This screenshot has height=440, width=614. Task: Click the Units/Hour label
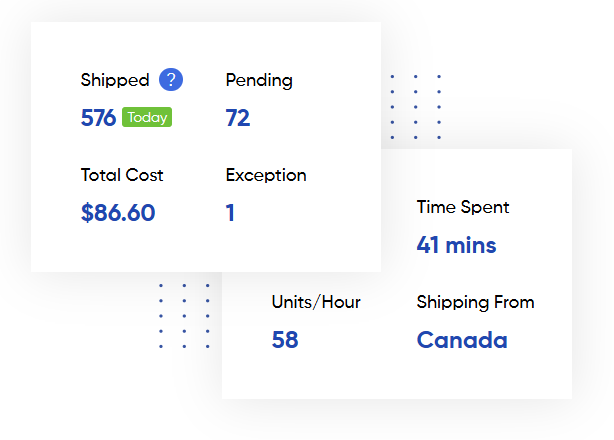tap(316, 302)
